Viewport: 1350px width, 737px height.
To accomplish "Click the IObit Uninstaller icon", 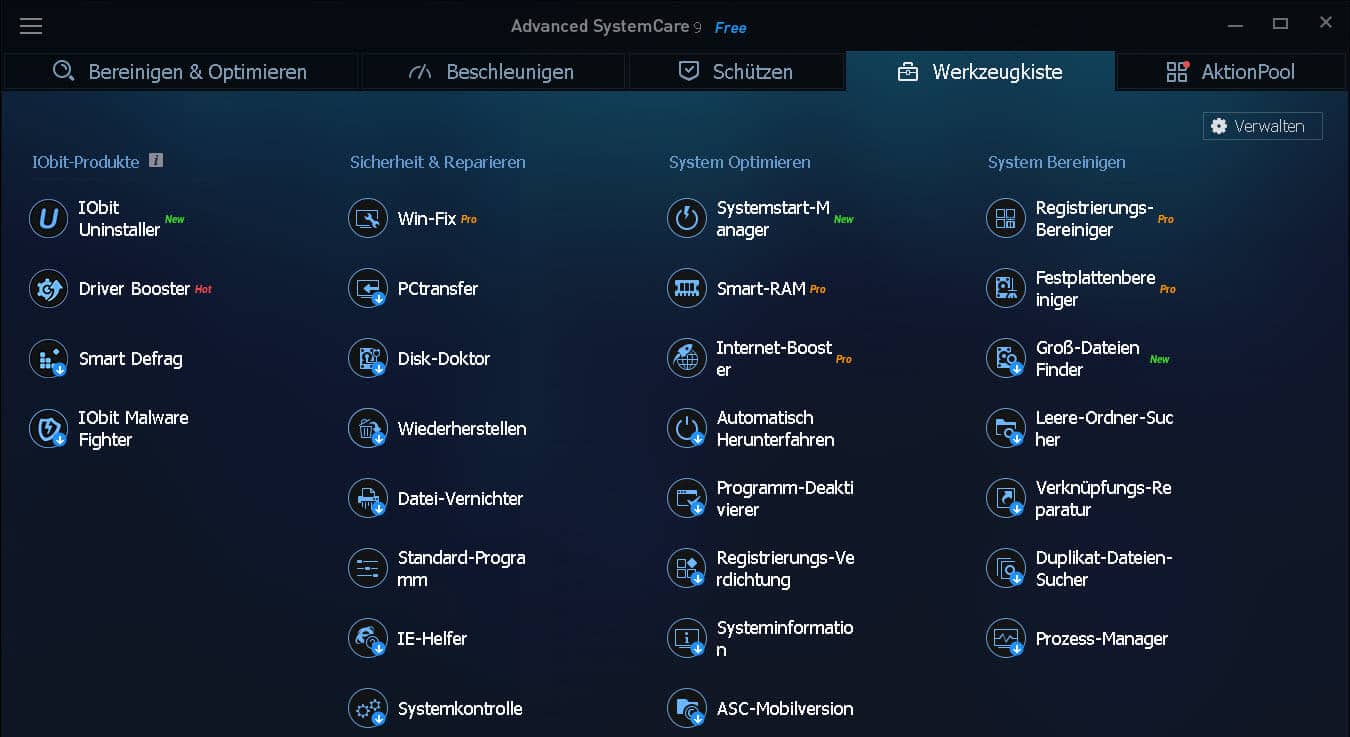I will 48,218.
